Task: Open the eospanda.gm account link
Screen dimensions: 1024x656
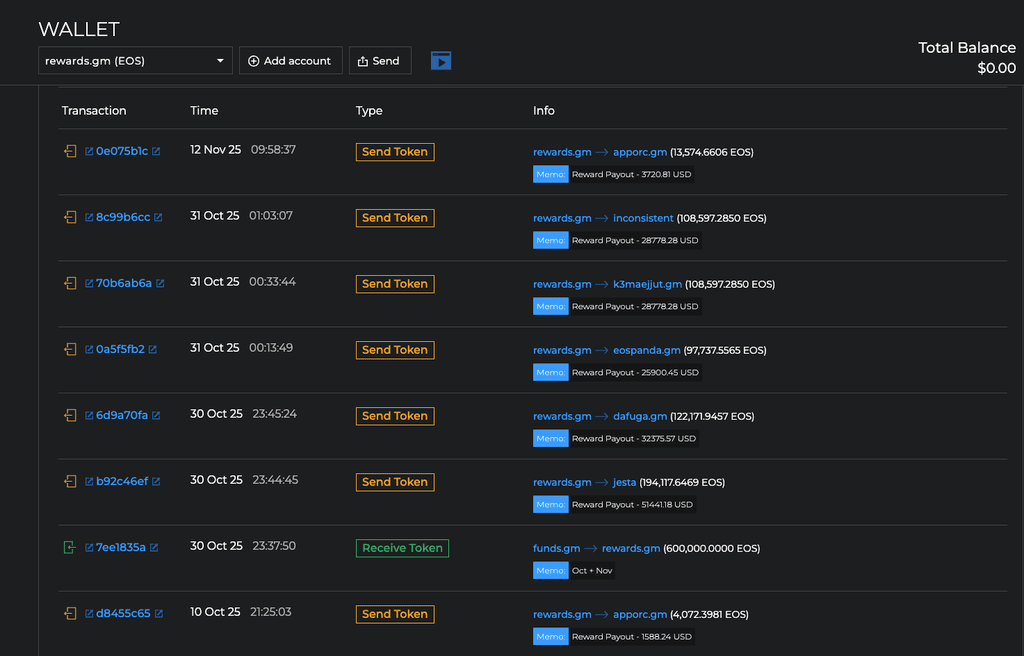Action: [647, 350]
